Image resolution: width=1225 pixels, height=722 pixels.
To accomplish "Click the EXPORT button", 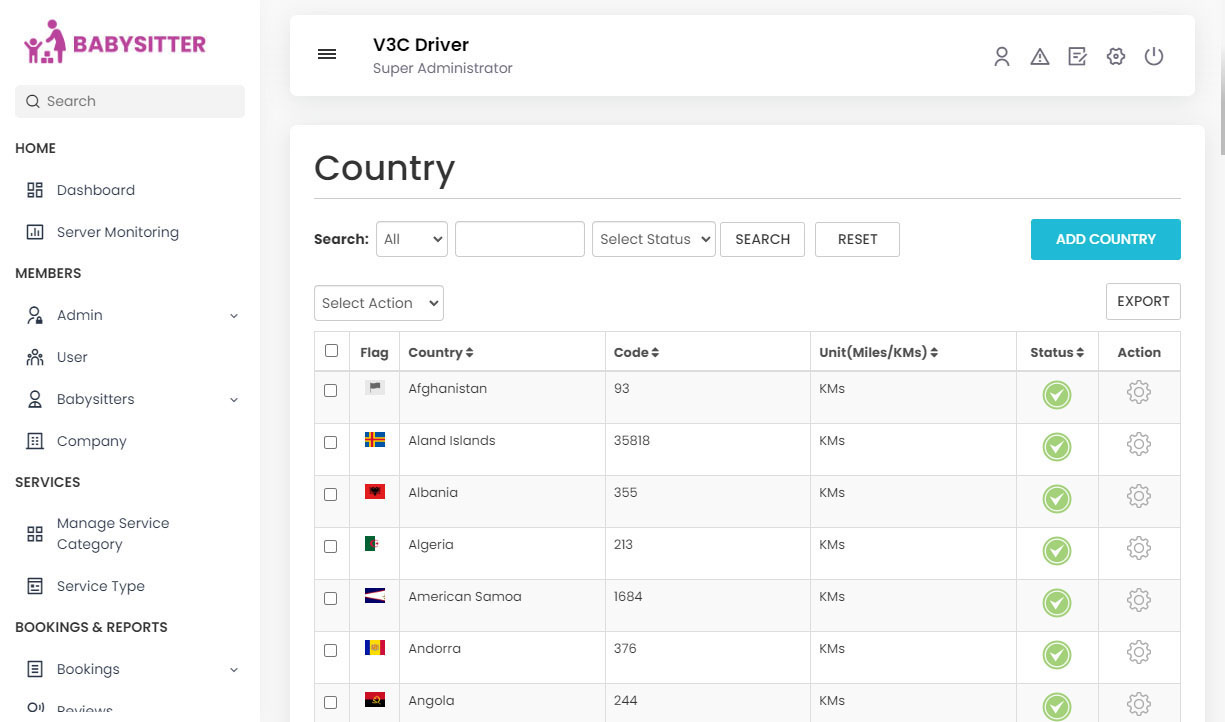I will (x=1142, y=301).
